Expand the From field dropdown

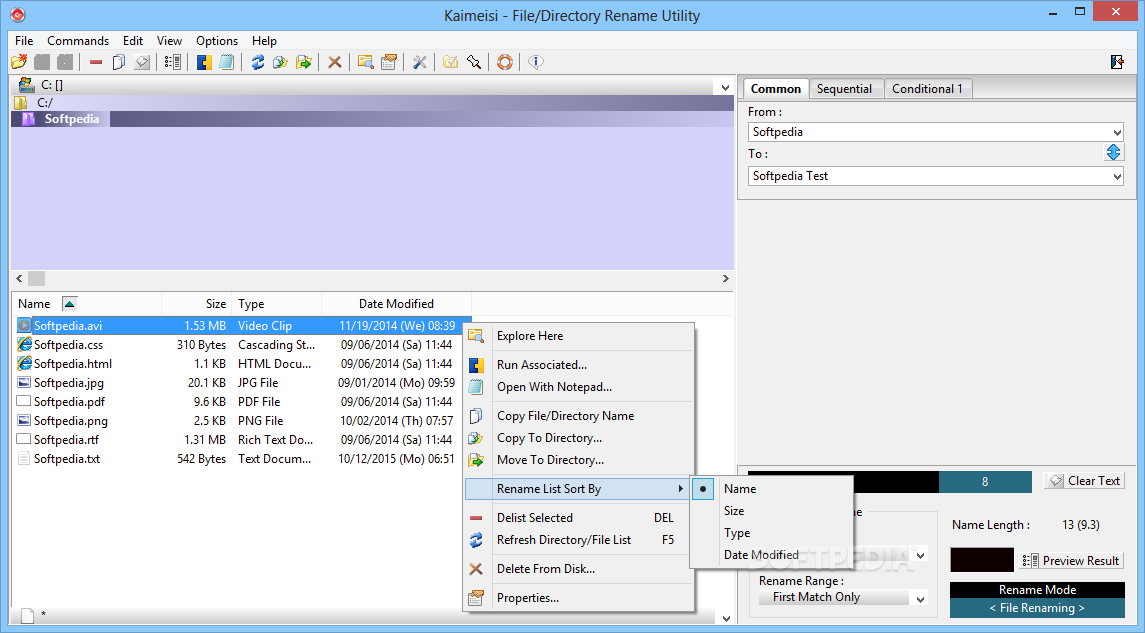tap(1117, 132)
